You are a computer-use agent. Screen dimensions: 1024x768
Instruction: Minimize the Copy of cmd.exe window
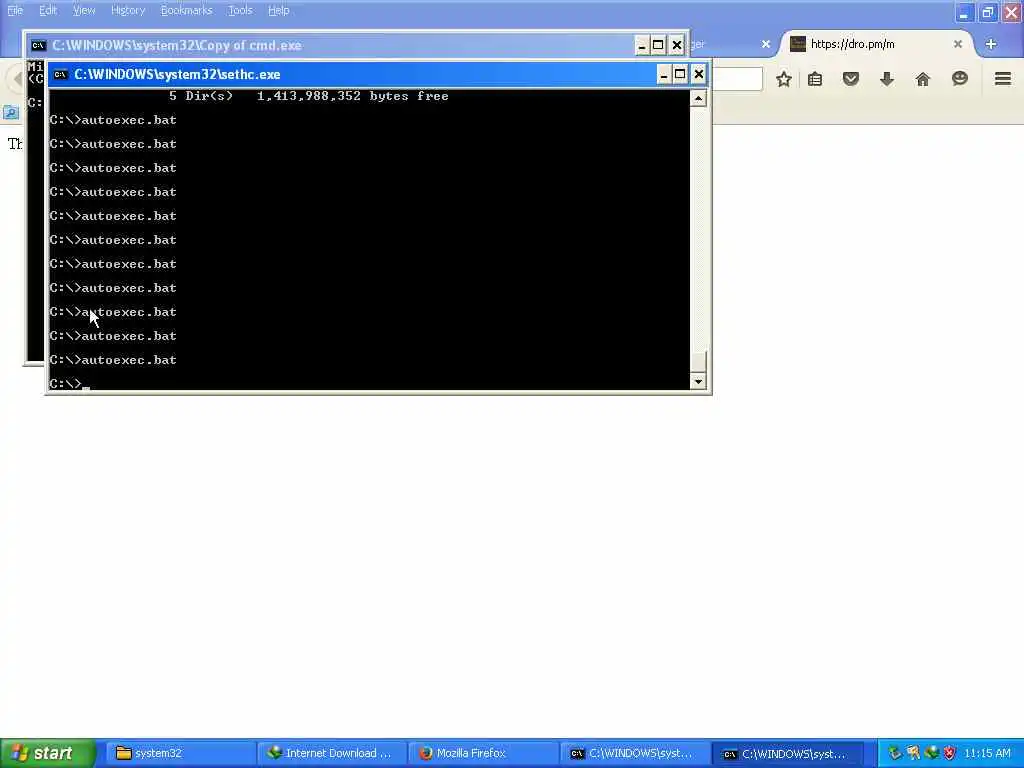(641, 45)
